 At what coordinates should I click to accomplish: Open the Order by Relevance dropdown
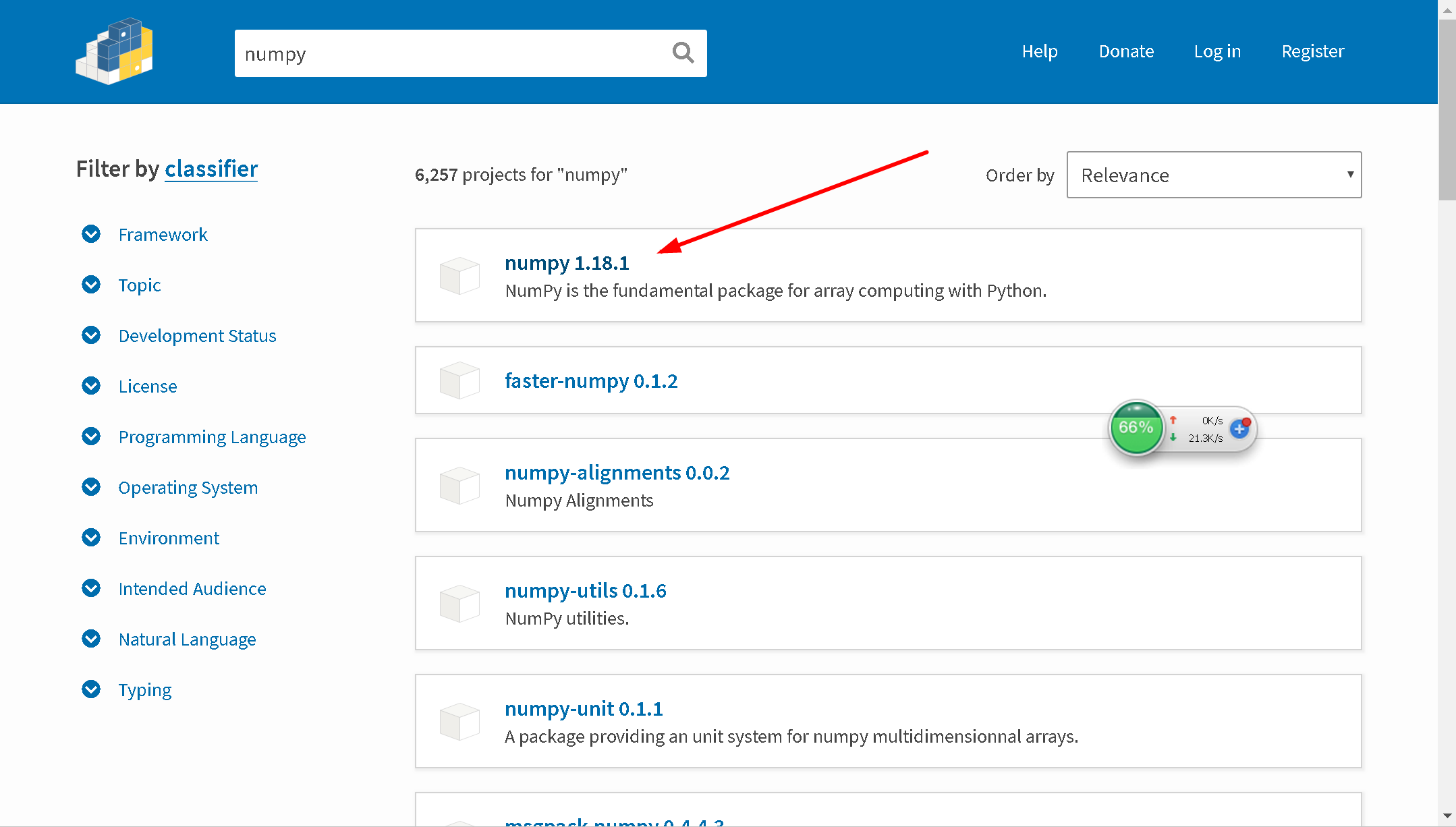(1214, 175)
